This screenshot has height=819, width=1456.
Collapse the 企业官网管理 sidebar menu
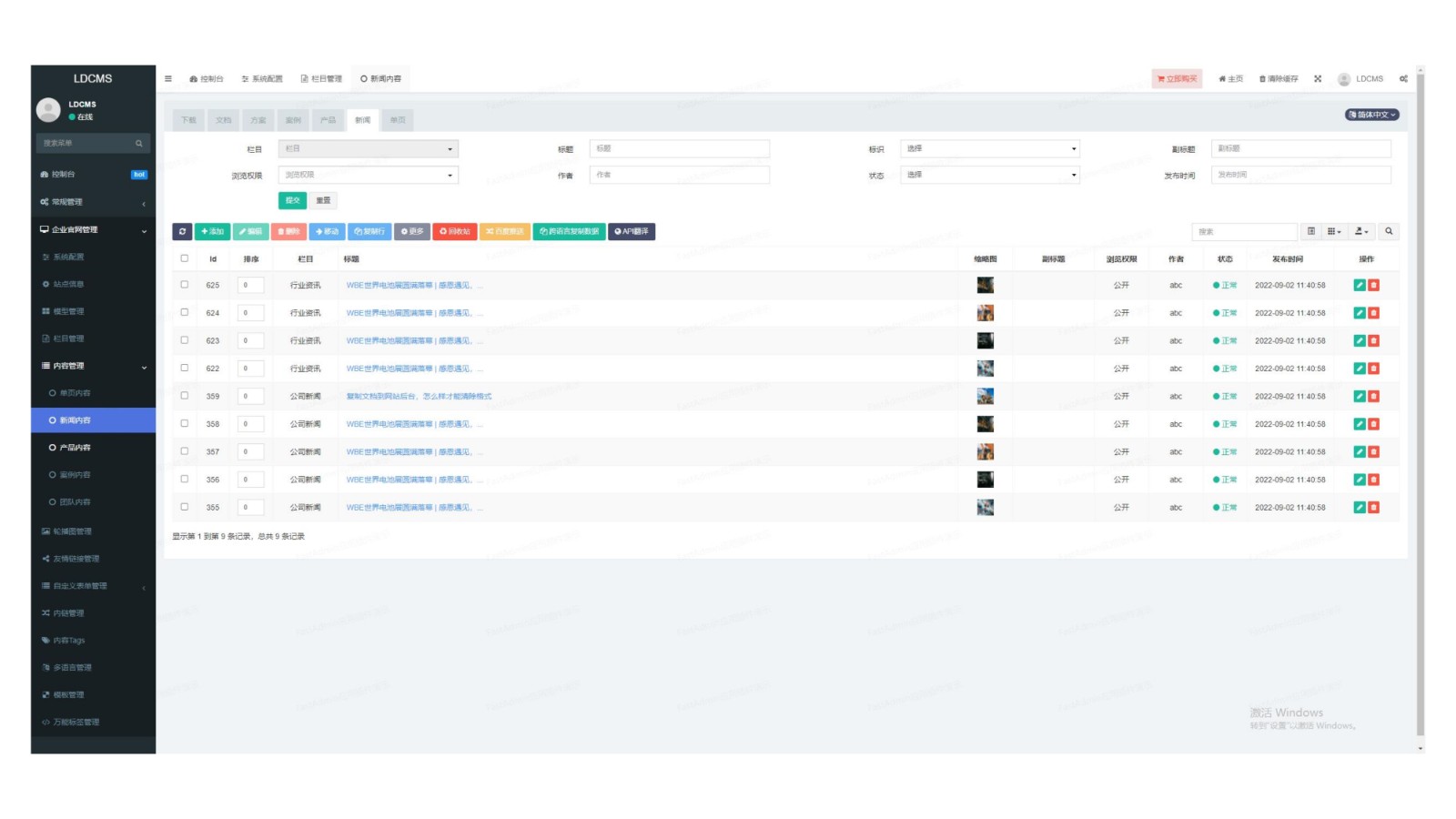[x=93, y=229]
